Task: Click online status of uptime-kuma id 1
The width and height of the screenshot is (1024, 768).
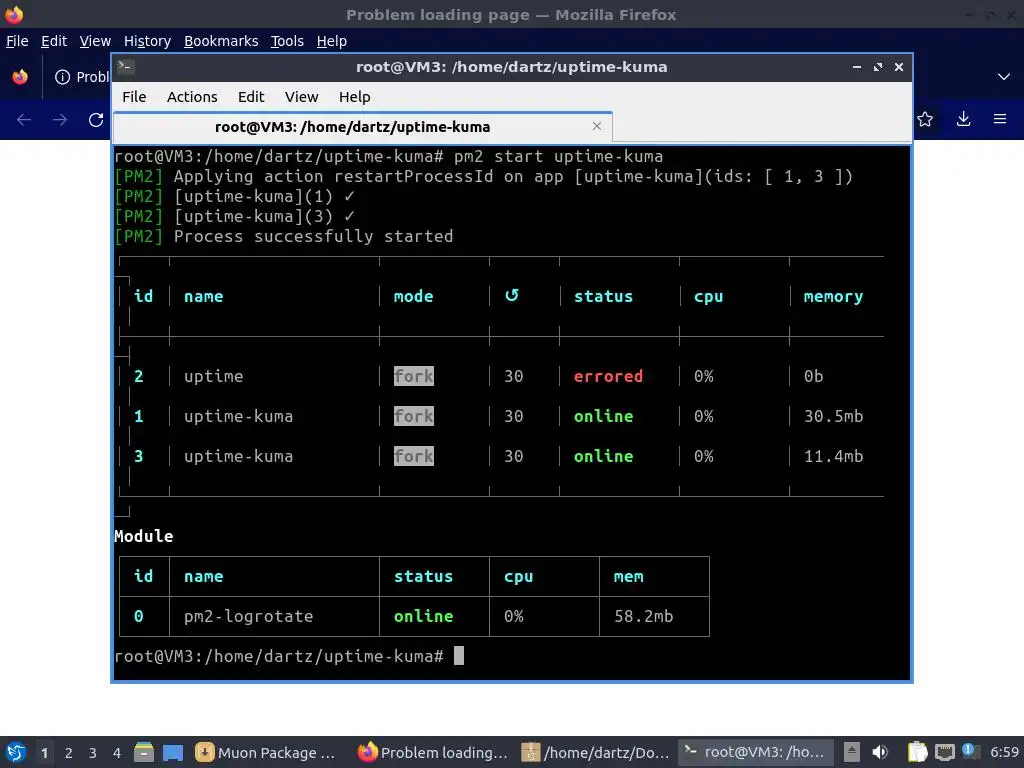Action: pyautogui.click(x=603, y=416)
